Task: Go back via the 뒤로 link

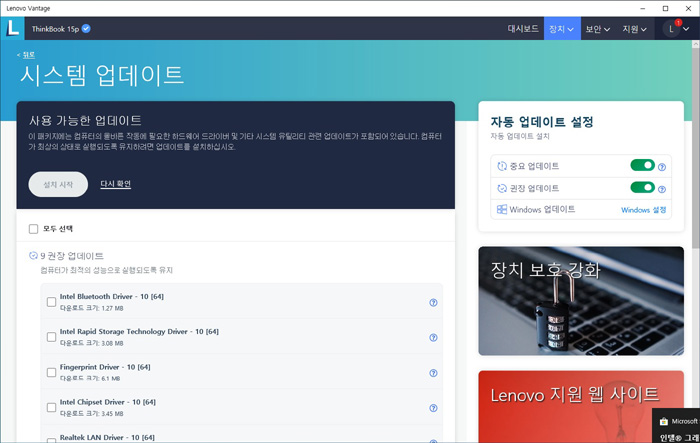Action: pyautogui.click(x=29, y=55)
